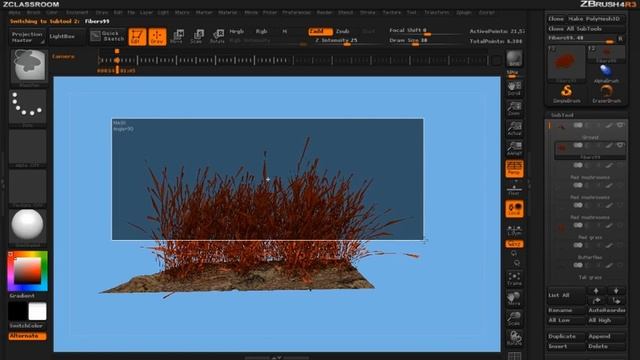Click the Delete subtool button
The image size is (640, 360).
[606, 347]
